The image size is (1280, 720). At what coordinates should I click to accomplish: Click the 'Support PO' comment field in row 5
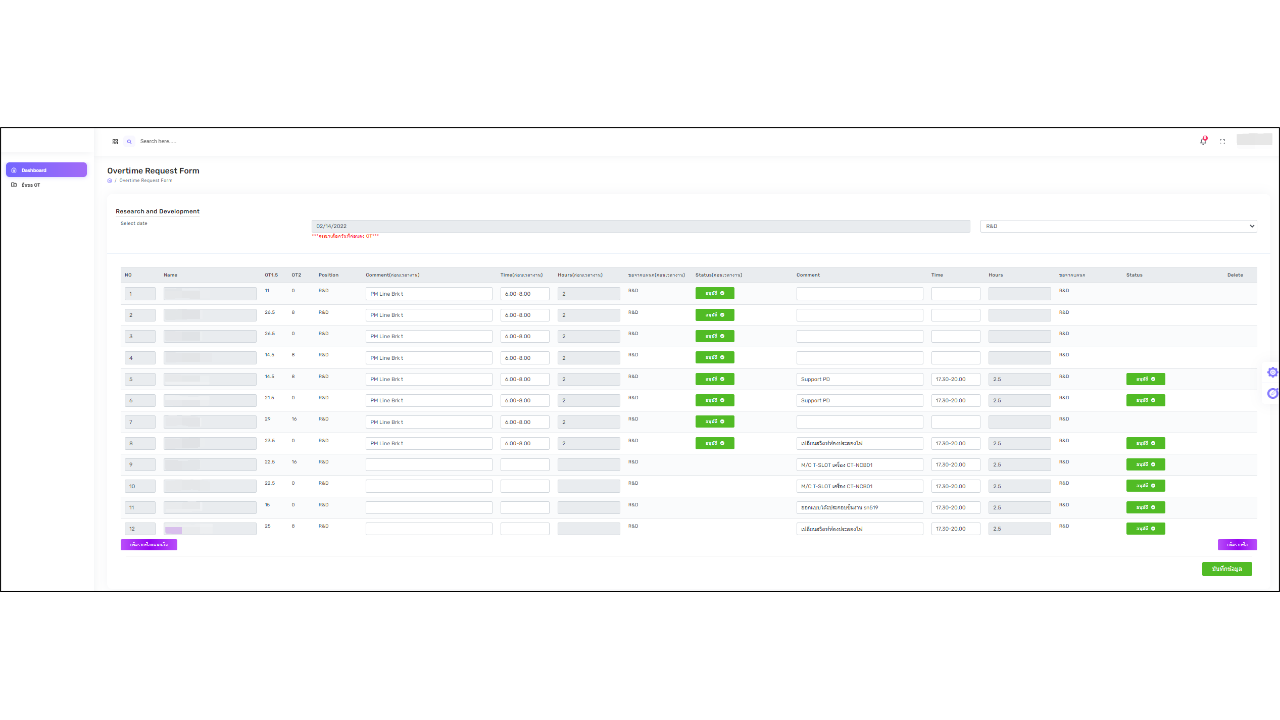[859, 380]
